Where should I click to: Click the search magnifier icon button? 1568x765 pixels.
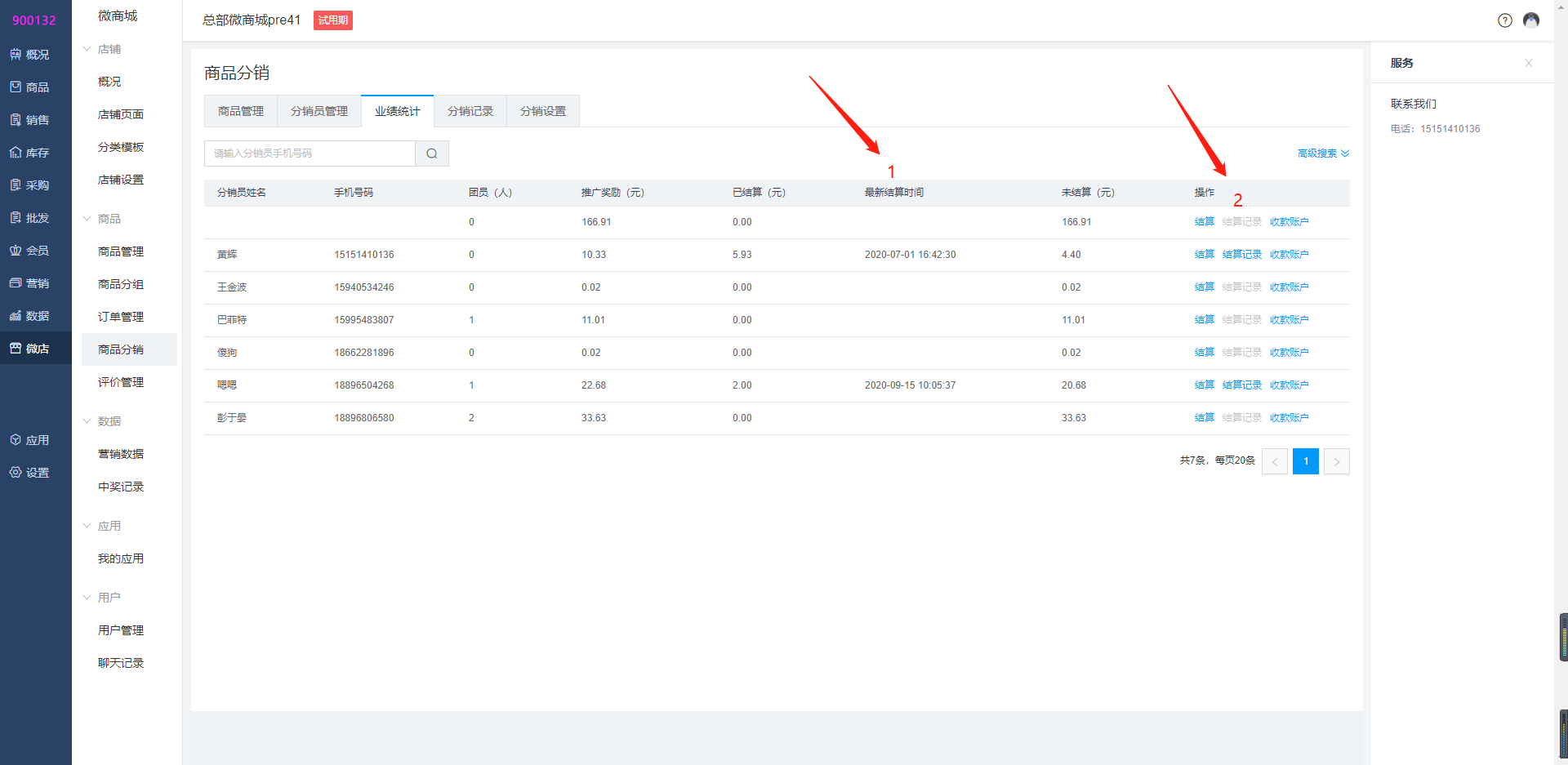click(x=431, y=153)
